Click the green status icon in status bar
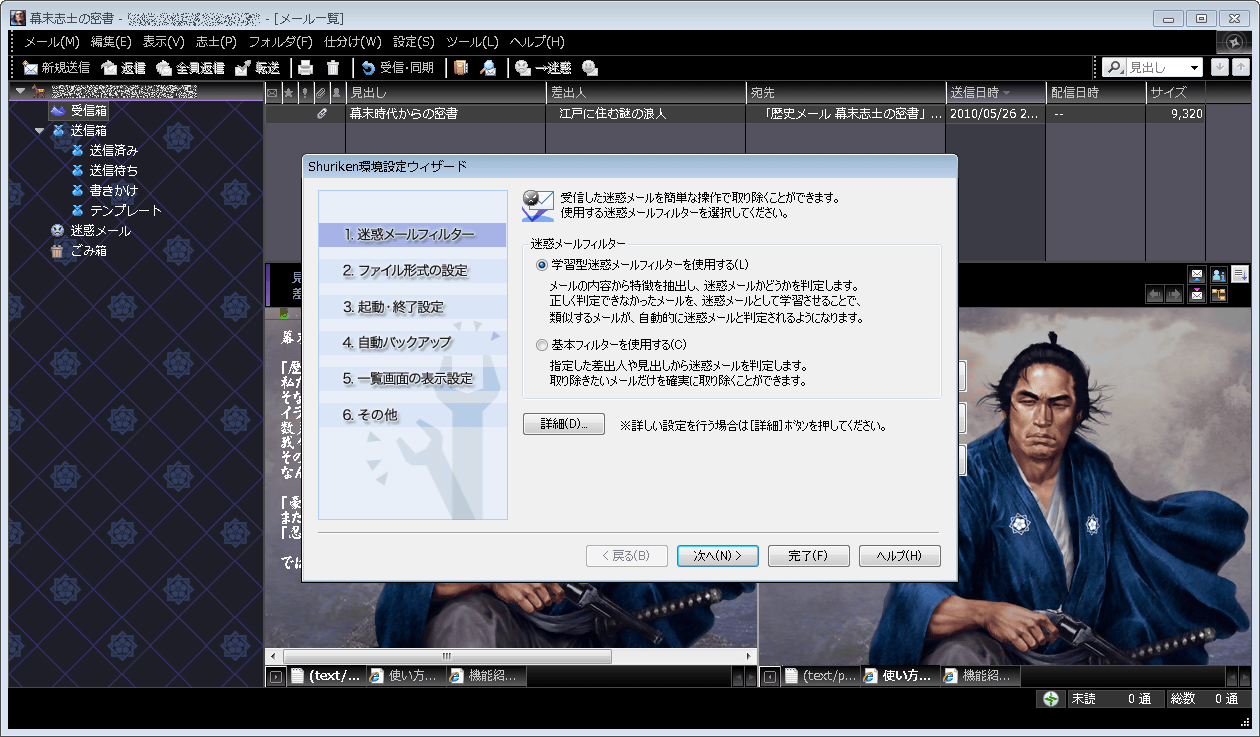1260x737 pixels. pos(1050,699)
